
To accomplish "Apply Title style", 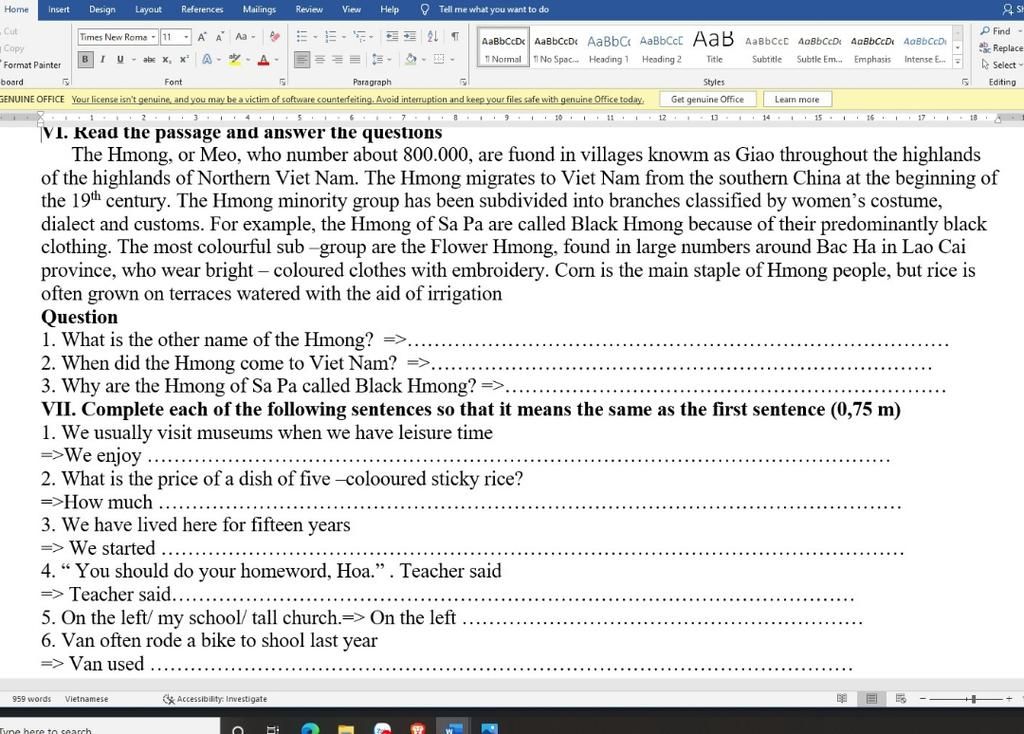I will click(714, 48).
